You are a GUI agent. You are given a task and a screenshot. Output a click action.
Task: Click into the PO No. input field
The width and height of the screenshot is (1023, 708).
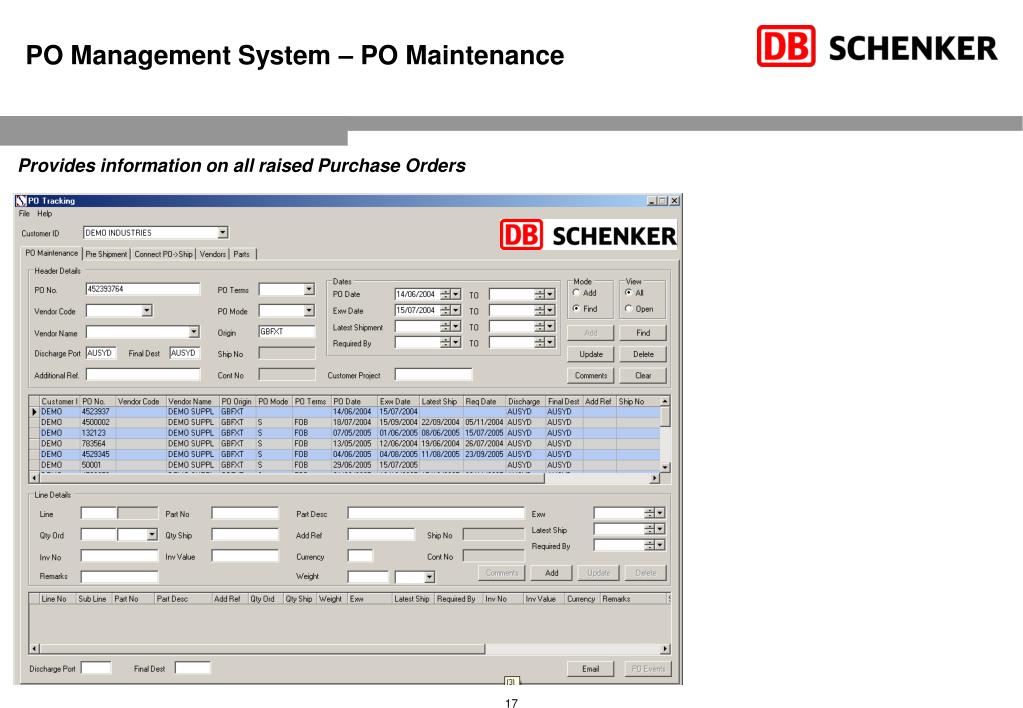click(x=143, y=289)
